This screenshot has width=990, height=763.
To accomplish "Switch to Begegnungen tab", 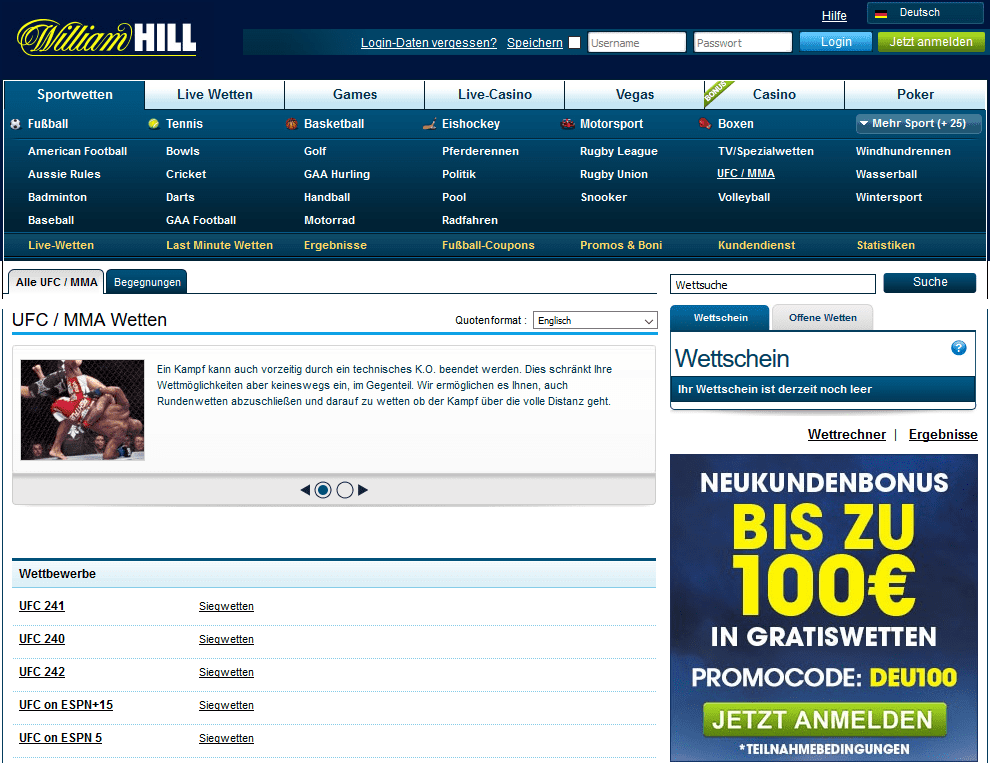I will click(147, 282).
